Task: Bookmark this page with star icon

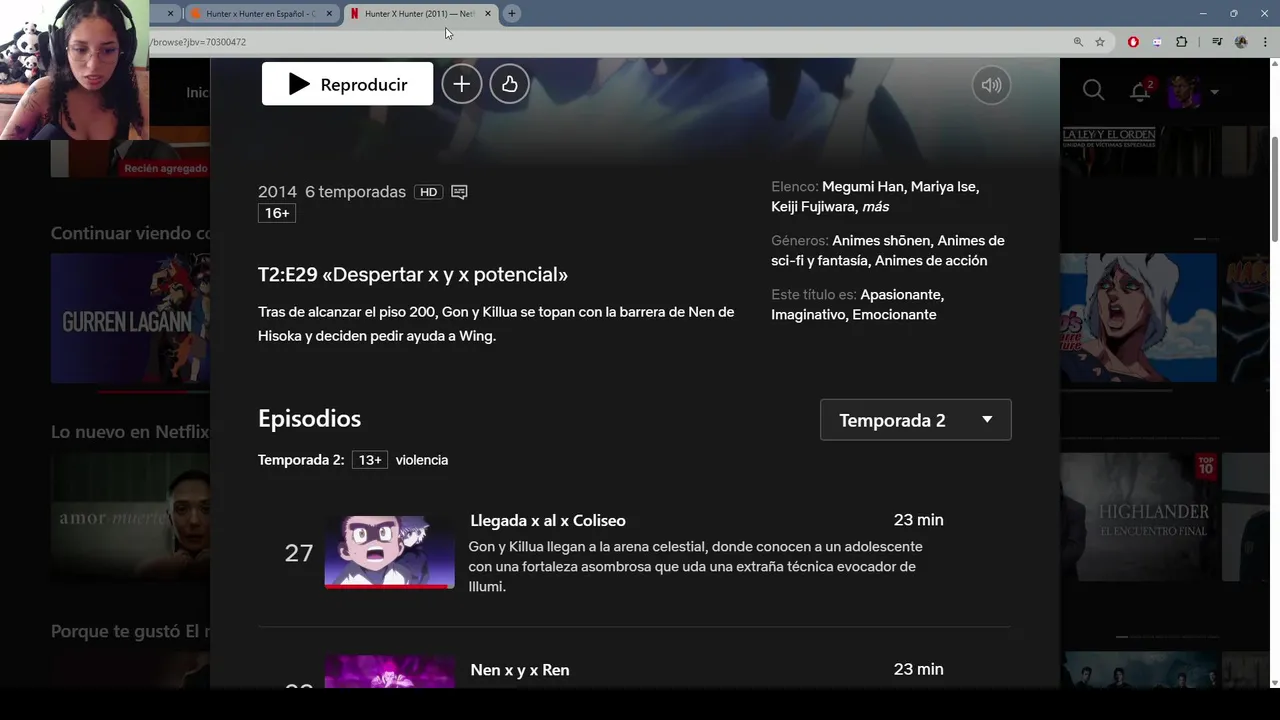Action: [1100, 42]
